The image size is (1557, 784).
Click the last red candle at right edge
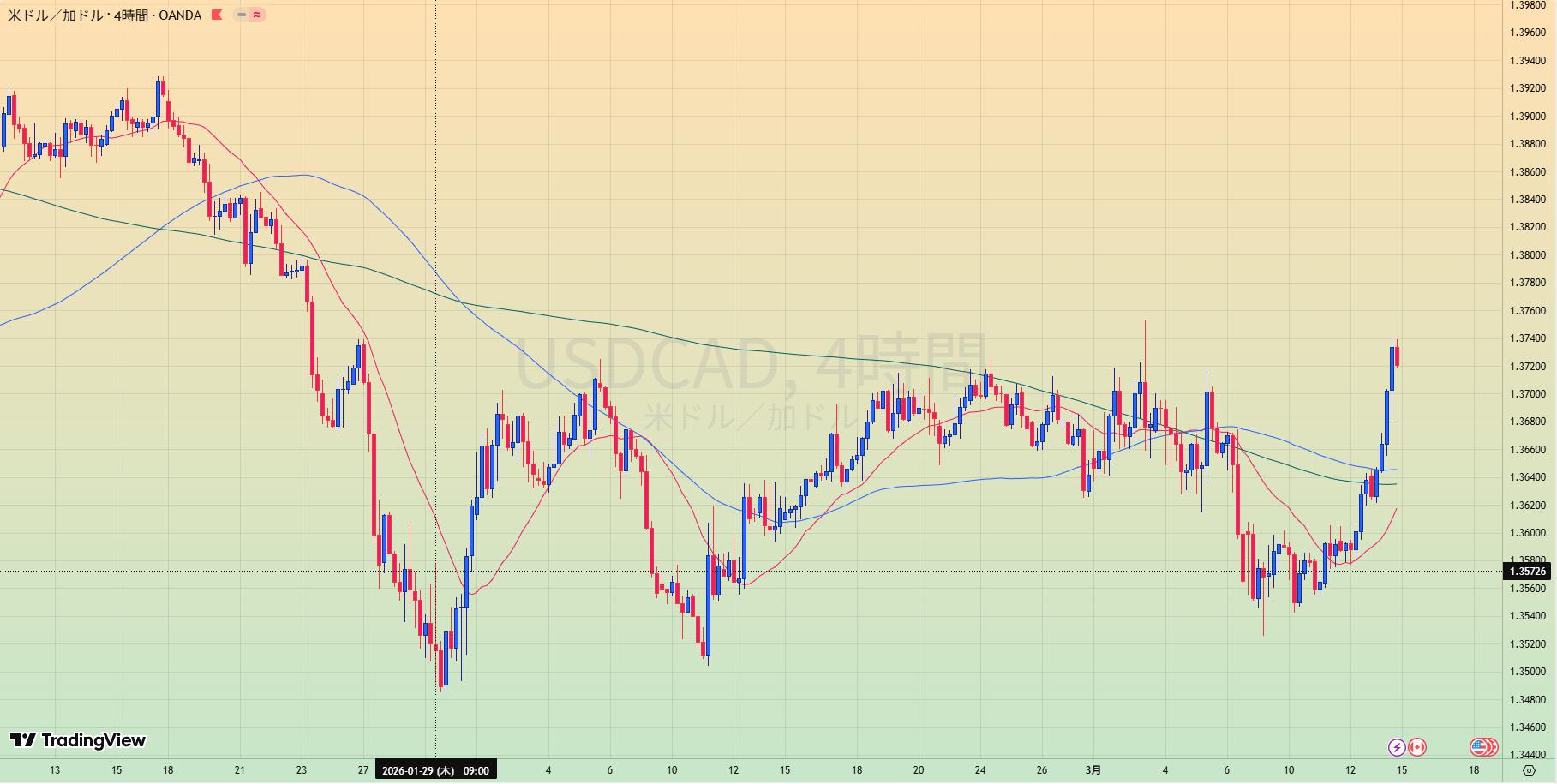(1398, 356)
